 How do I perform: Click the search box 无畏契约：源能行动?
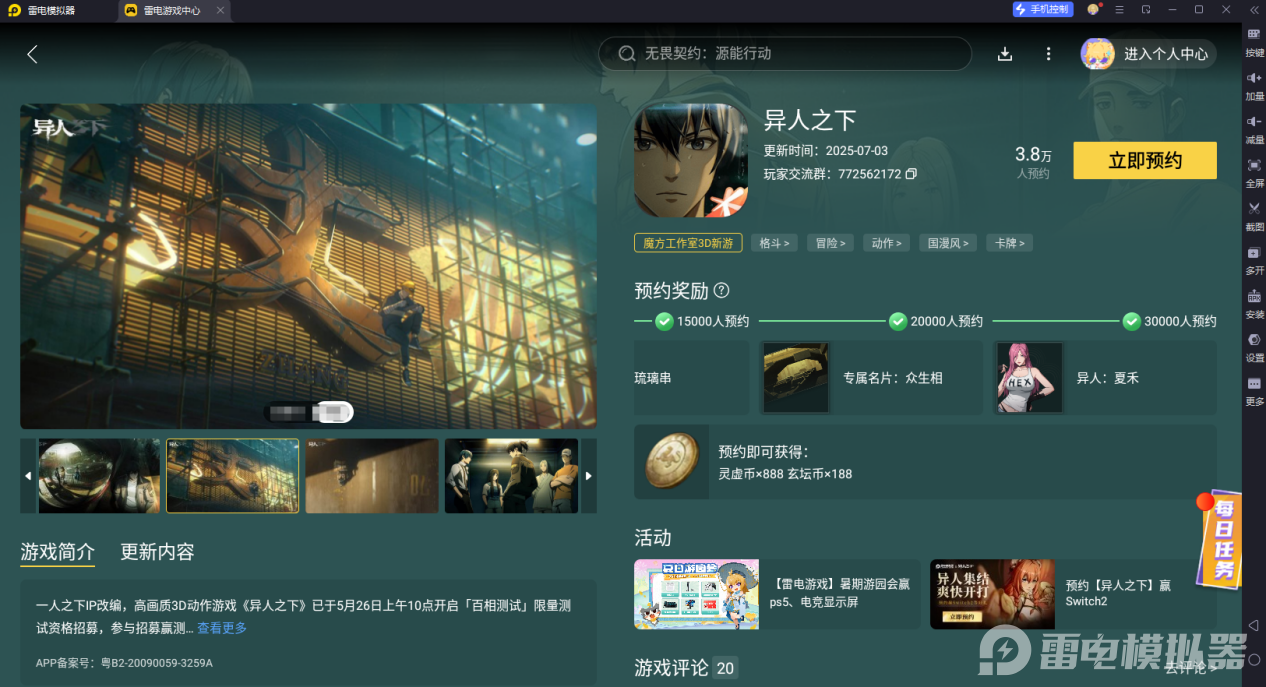(x=785, y=54)
